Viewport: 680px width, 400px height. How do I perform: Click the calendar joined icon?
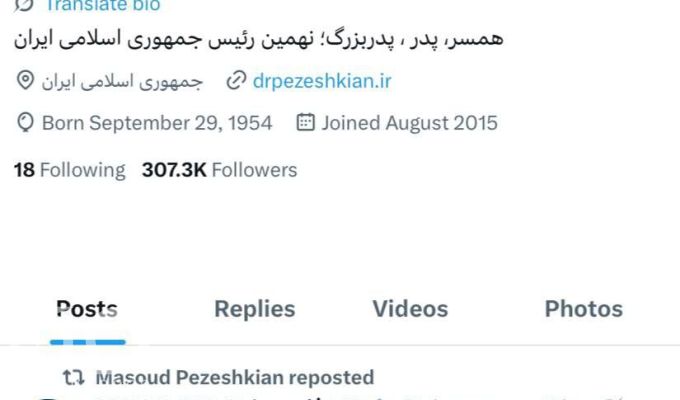pyautogui.click(x=305, y=122)
